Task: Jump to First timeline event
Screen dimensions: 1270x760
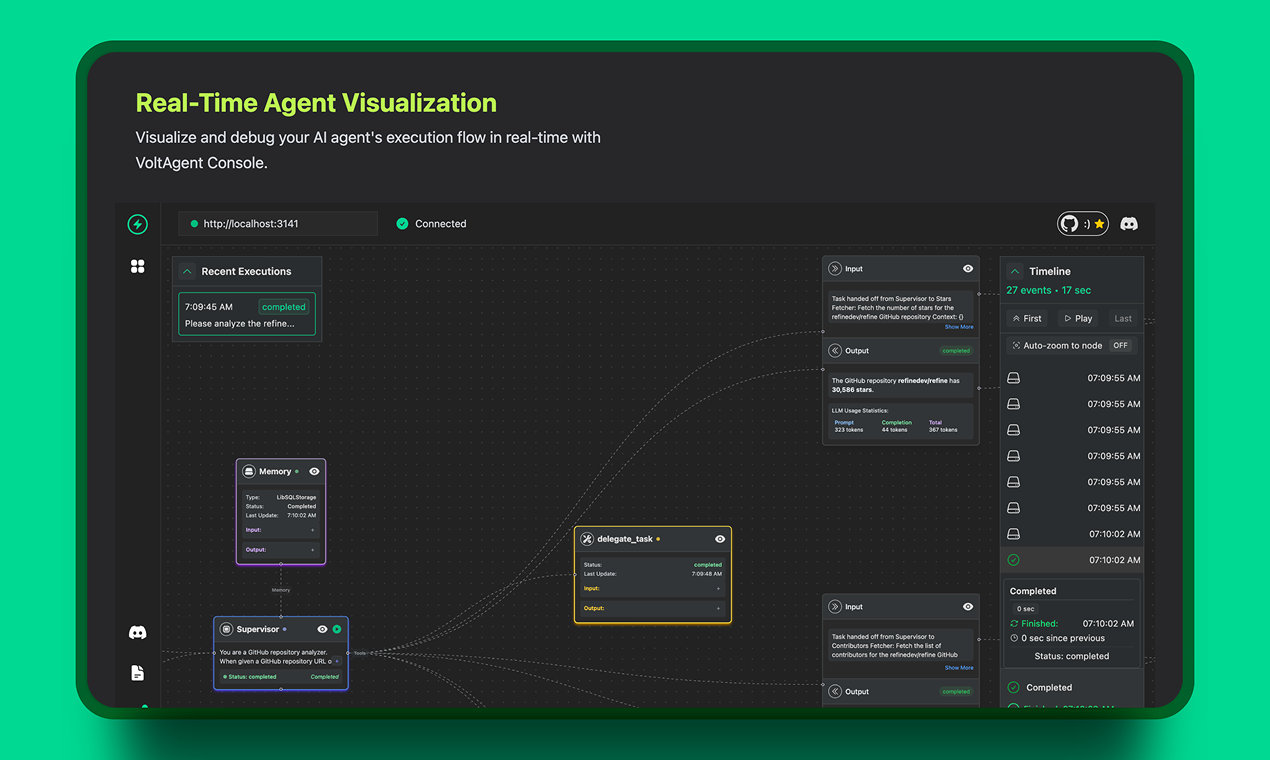Action: [1027, 318]
